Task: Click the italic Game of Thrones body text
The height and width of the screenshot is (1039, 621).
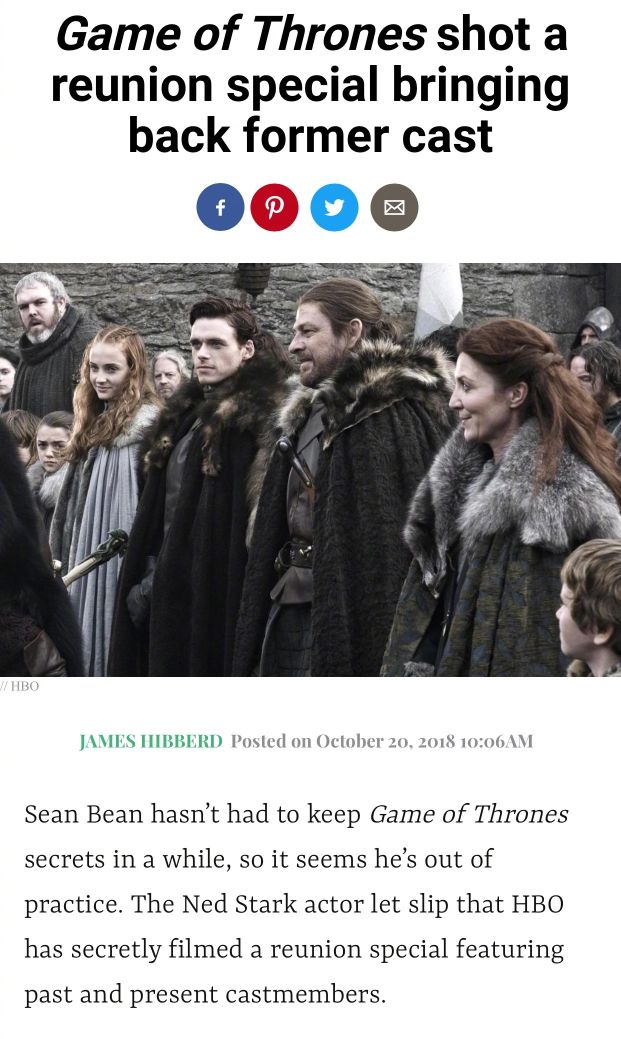Action: [469, 814]
